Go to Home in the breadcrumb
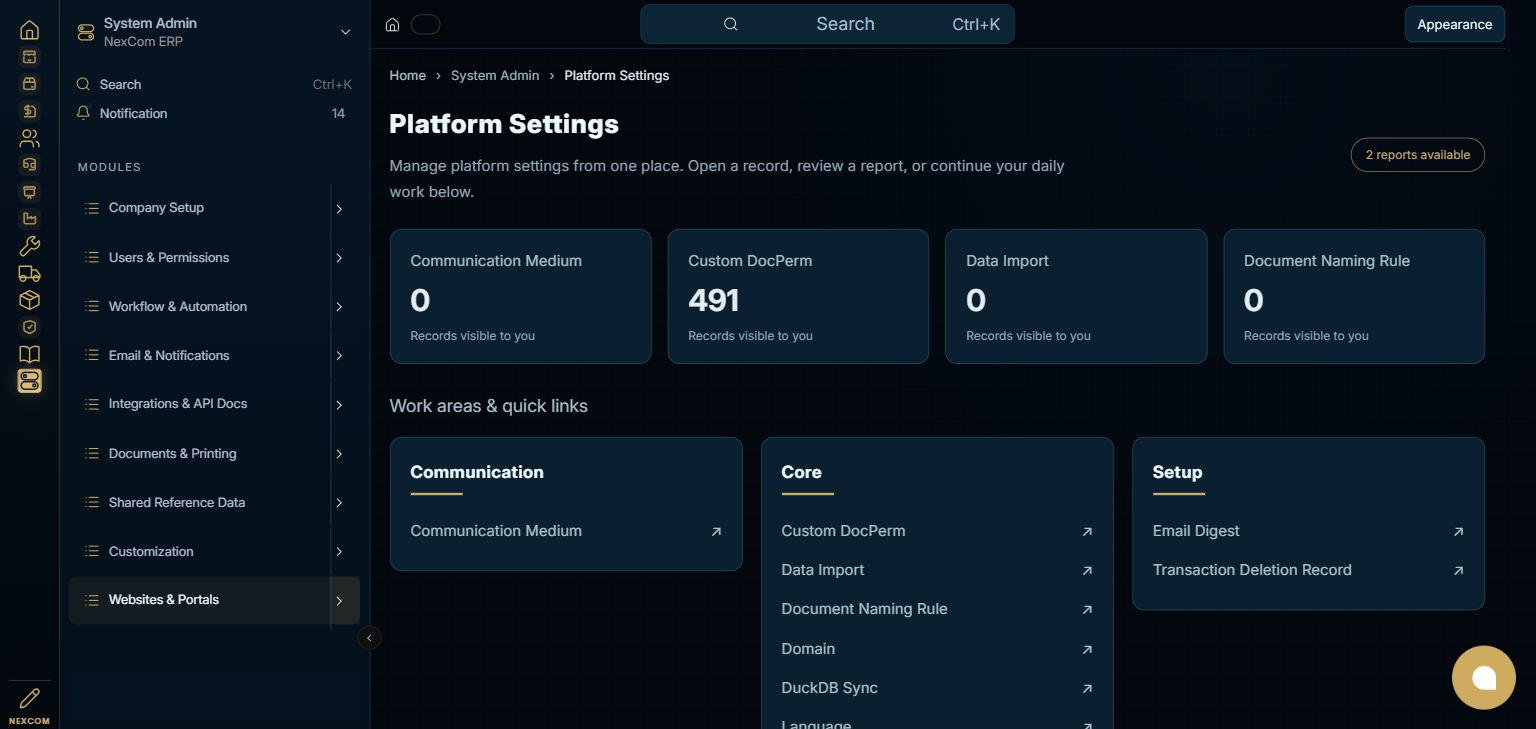The width and height of the screenshot is (1536, 729). pyautogui.click(x=407, y=75)
